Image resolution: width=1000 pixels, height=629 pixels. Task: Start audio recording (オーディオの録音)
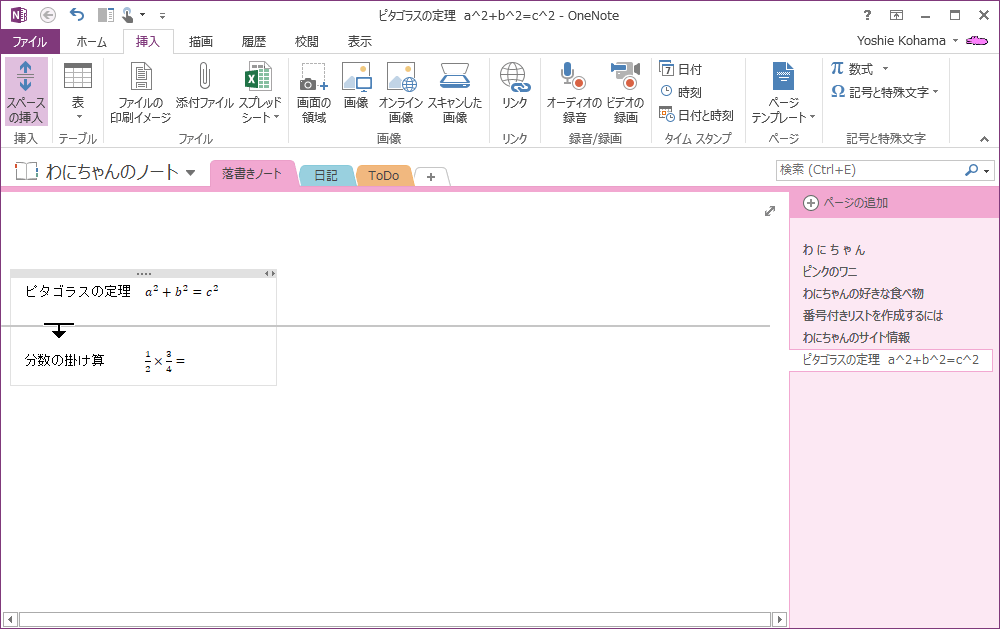(x=574, y=92)
